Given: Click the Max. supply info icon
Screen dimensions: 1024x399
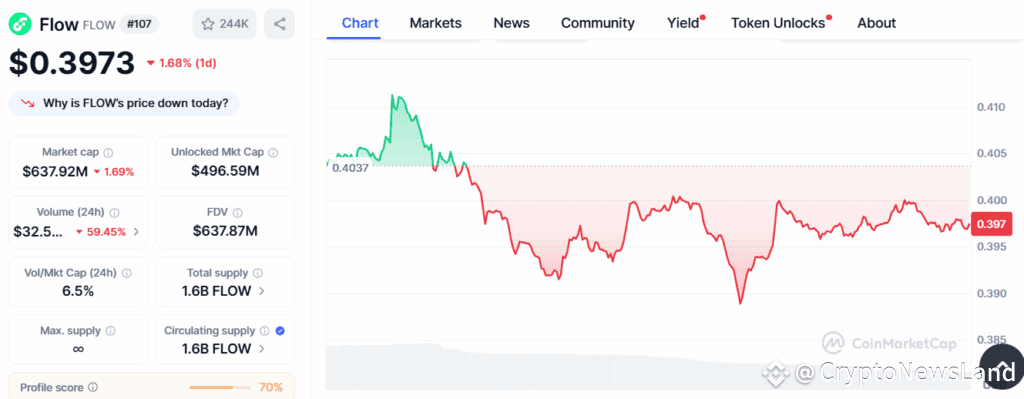Looking at the screenshot, I should [x=110, y=331].
